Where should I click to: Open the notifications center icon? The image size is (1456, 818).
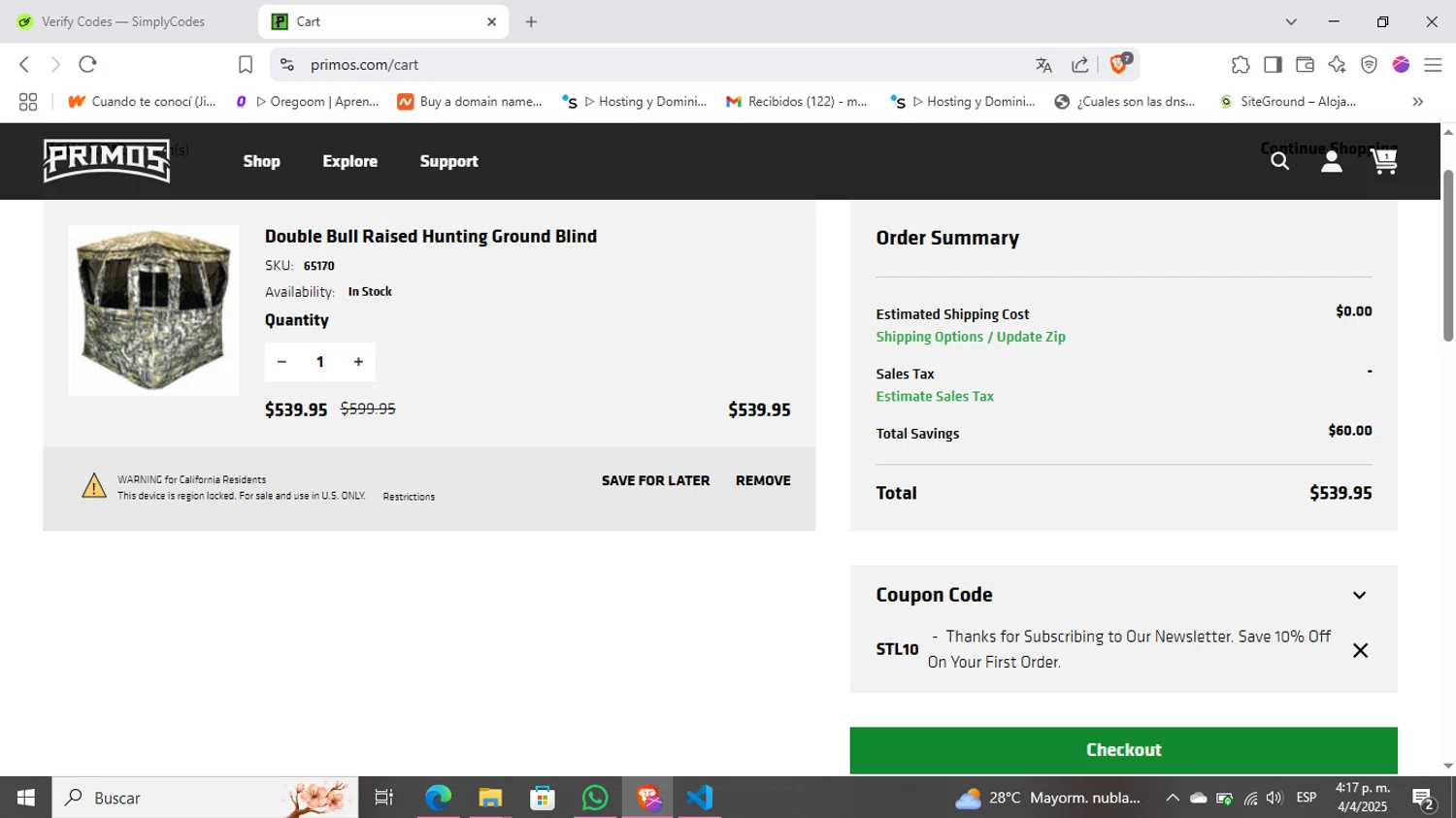pyautogui.click(x=1424, y=799)
